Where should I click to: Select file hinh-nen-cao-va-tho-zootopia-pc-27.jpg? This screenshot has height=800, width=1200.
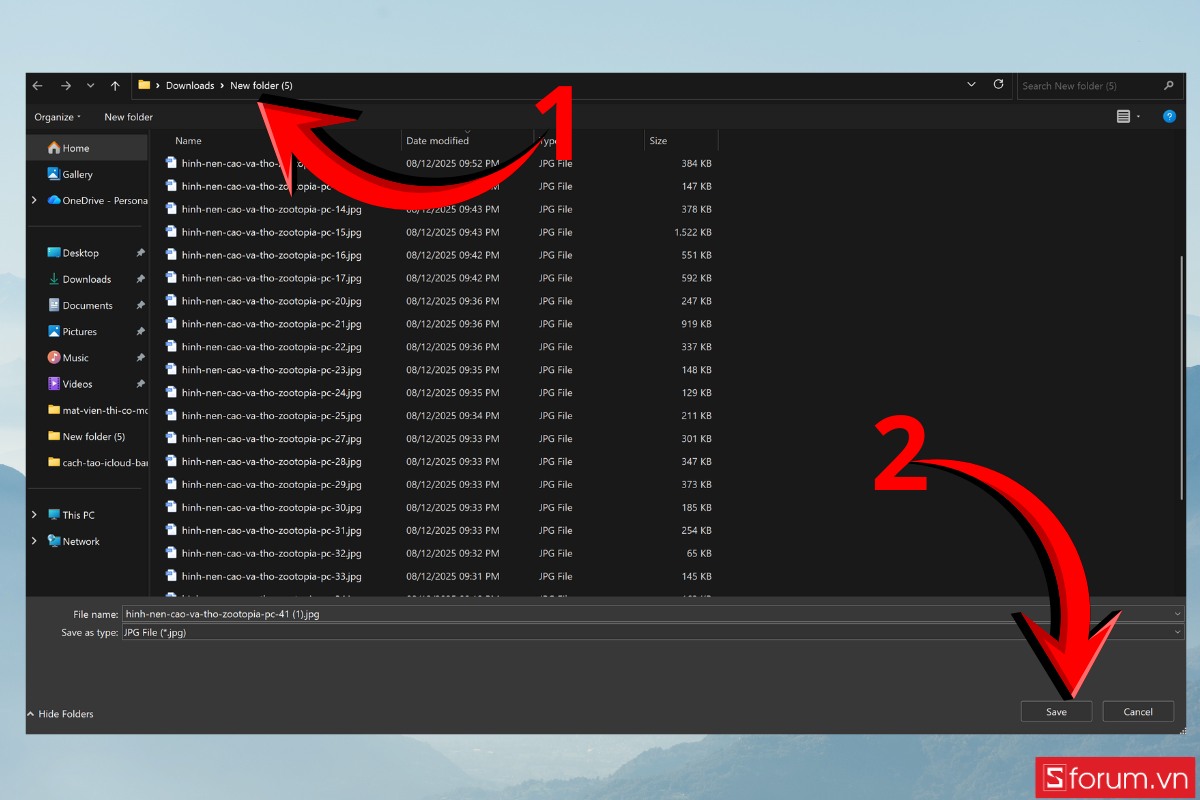point(271,439)
